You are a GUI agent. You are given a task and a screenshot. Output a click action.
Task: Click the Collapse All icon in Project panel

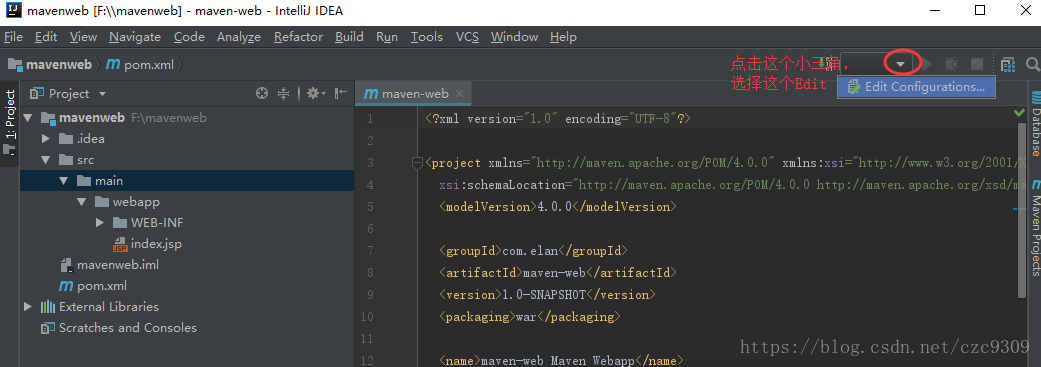283,94
